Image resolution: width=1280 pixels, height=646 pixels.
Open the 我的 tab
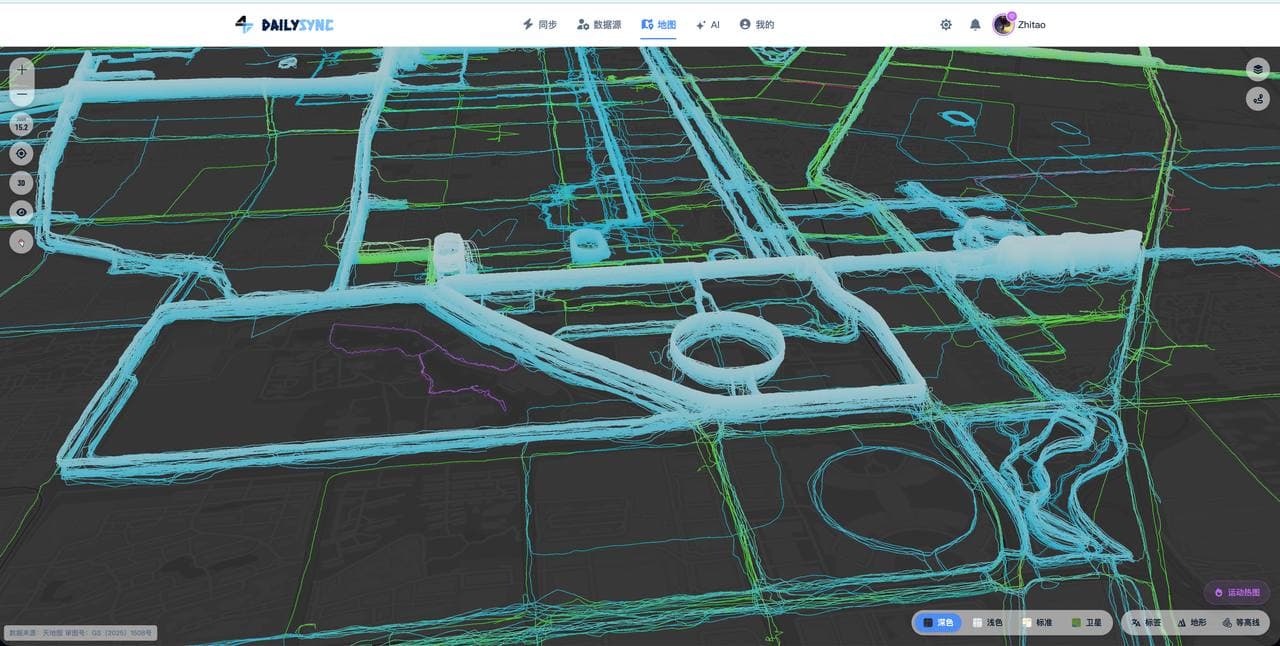(757, 25)
